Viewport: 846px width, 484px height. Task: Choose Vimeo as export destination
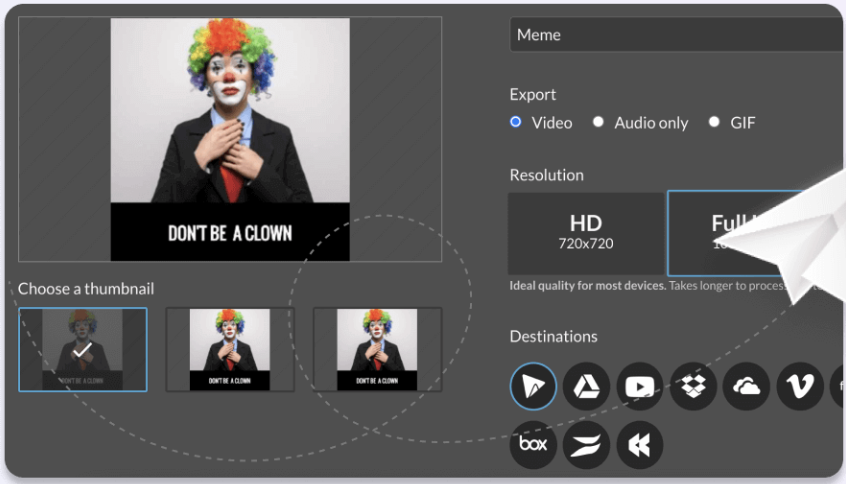800,386
